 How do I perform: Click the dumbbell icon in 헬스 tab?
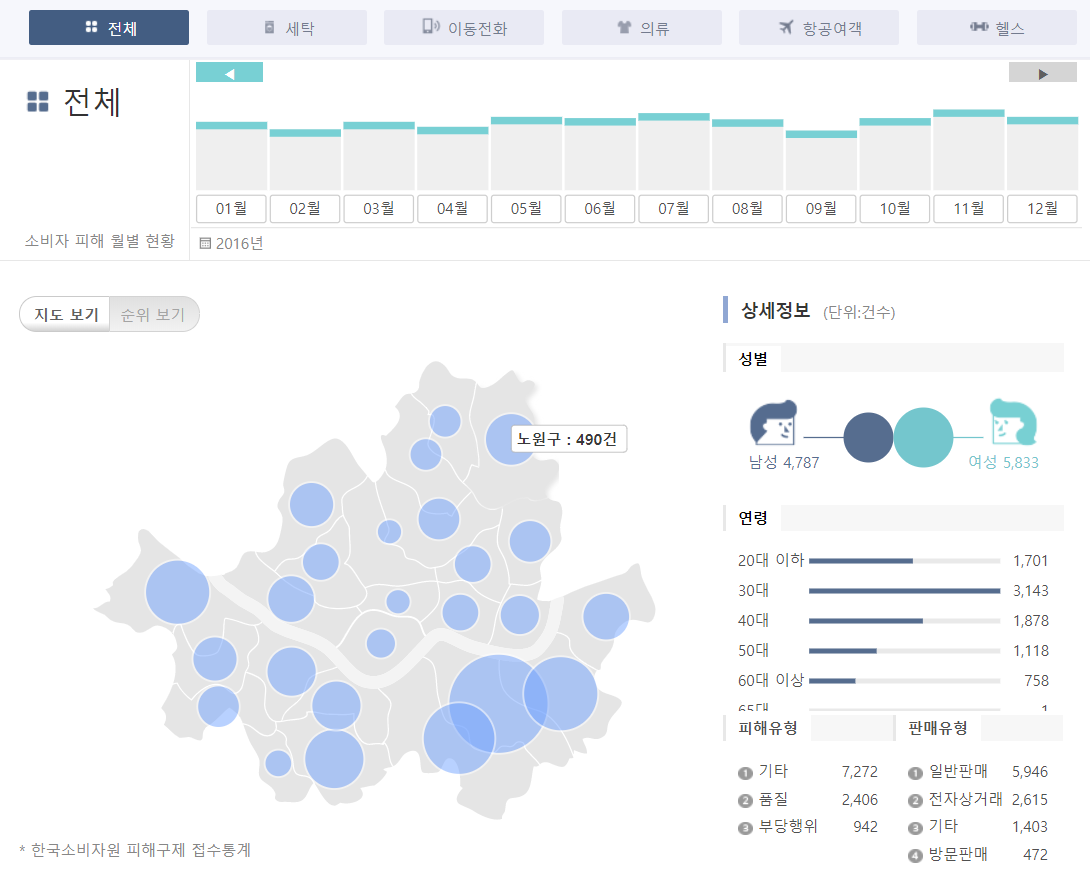979,26
